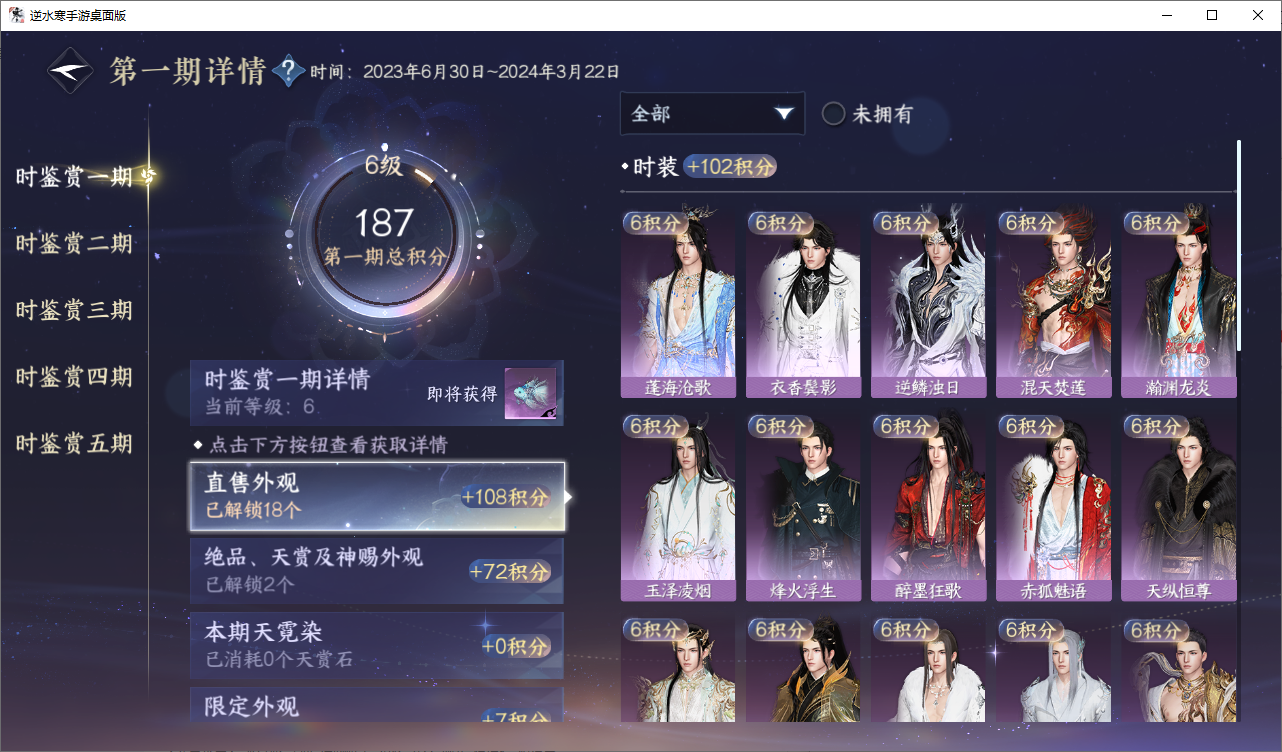Click the costume list vertical scrollbar
The image size is (1282, 752).
(1239, 245)
